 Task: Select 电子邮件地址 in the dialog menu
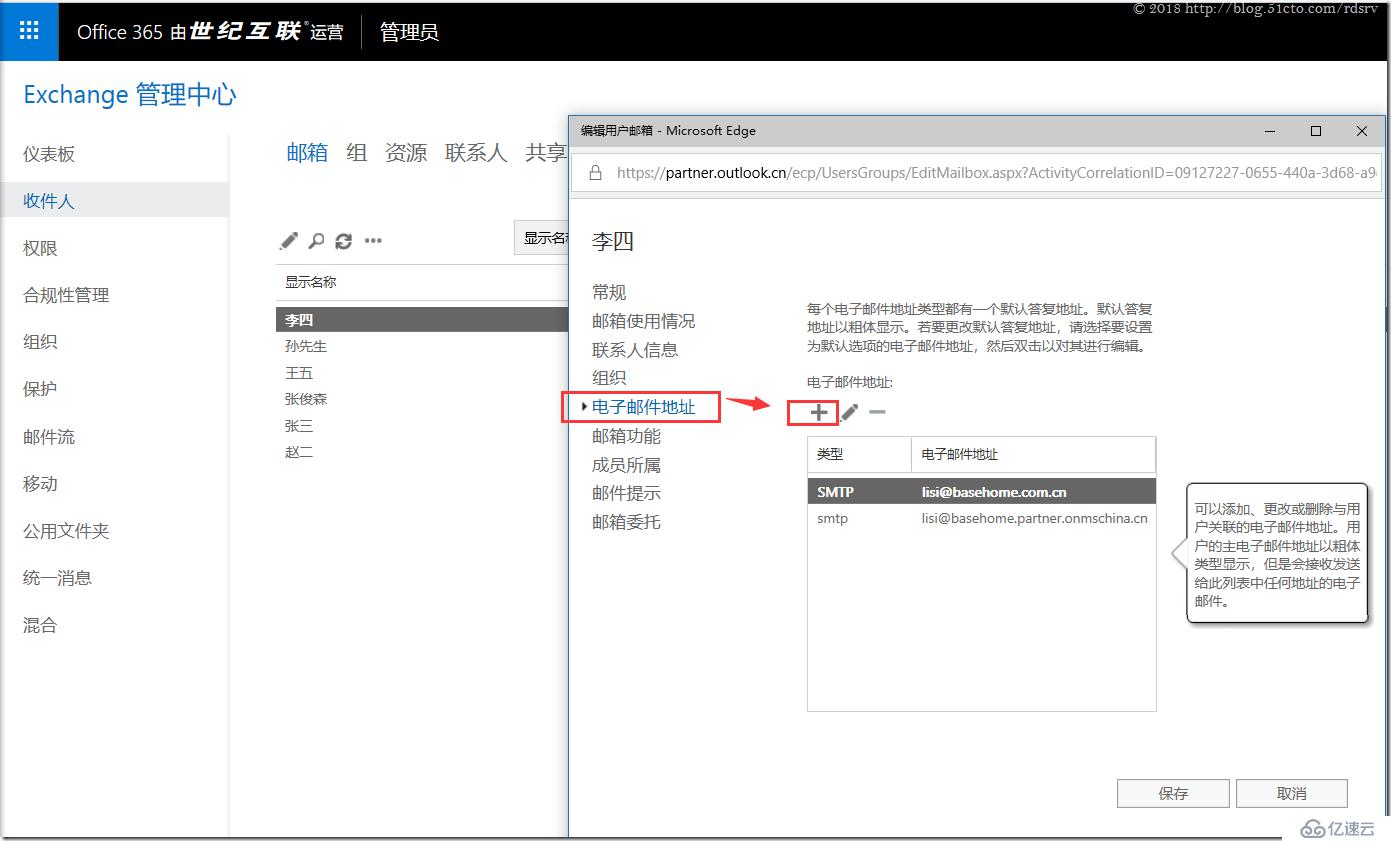[643, 407]
